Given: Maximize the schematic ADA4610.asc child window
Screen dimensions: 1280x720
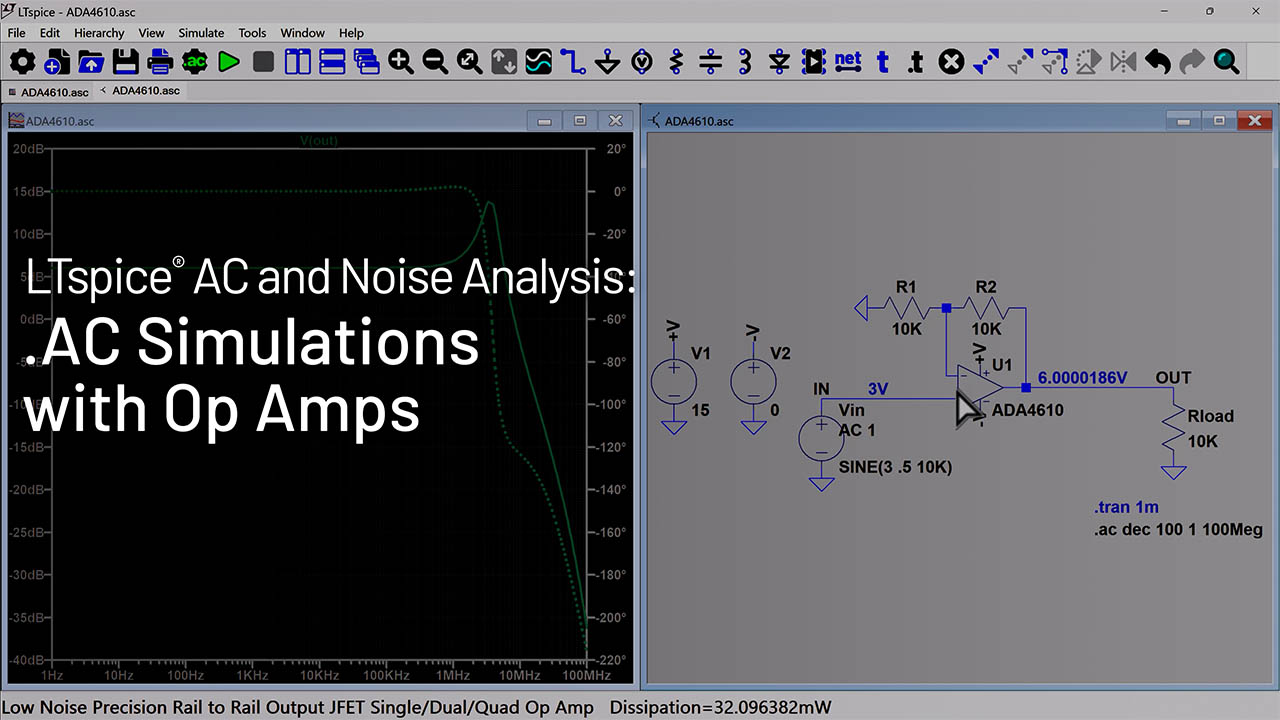Looking at the screenshot, I should [1219, 121].
